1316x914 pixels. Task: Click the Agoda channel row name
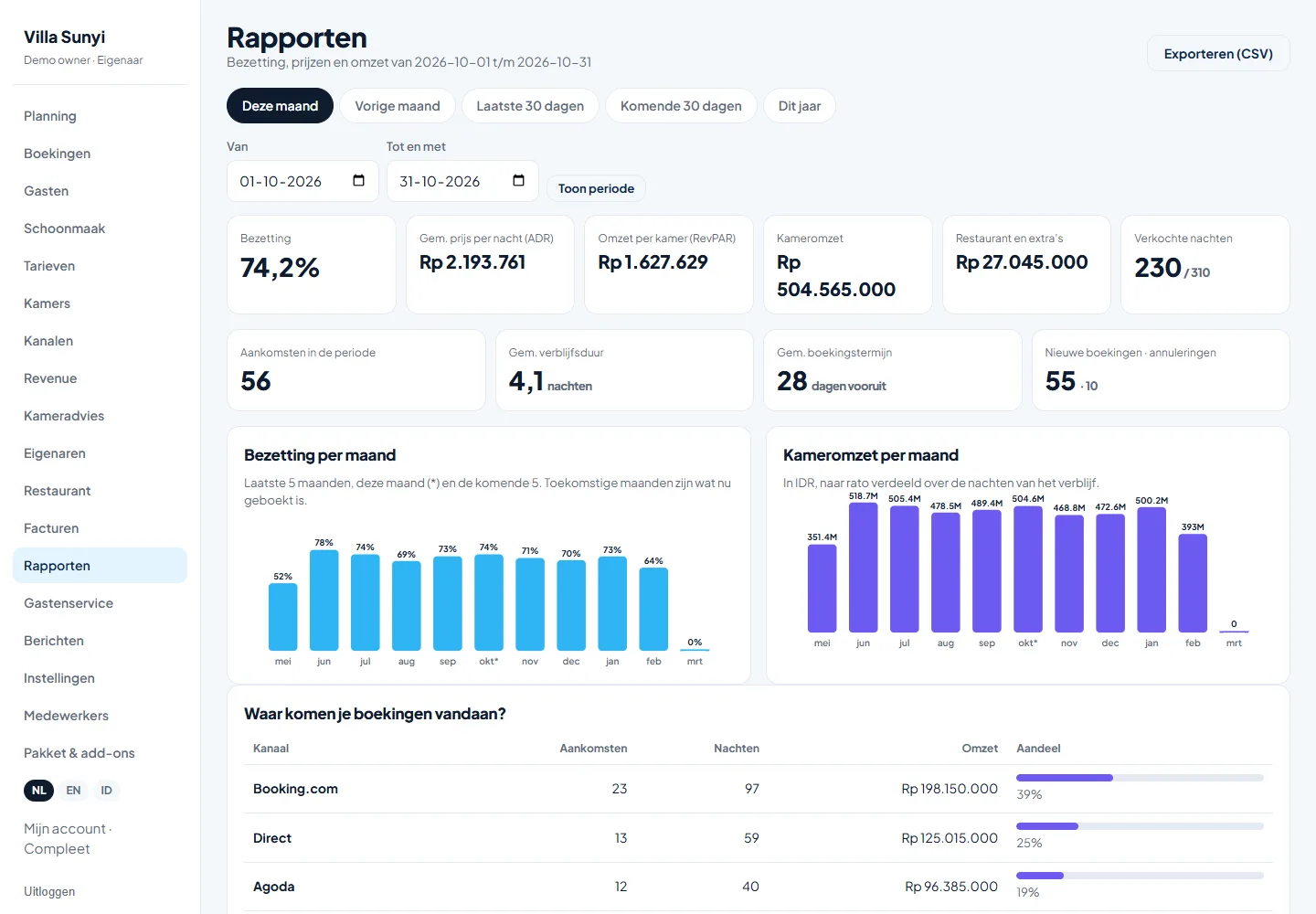273,887
